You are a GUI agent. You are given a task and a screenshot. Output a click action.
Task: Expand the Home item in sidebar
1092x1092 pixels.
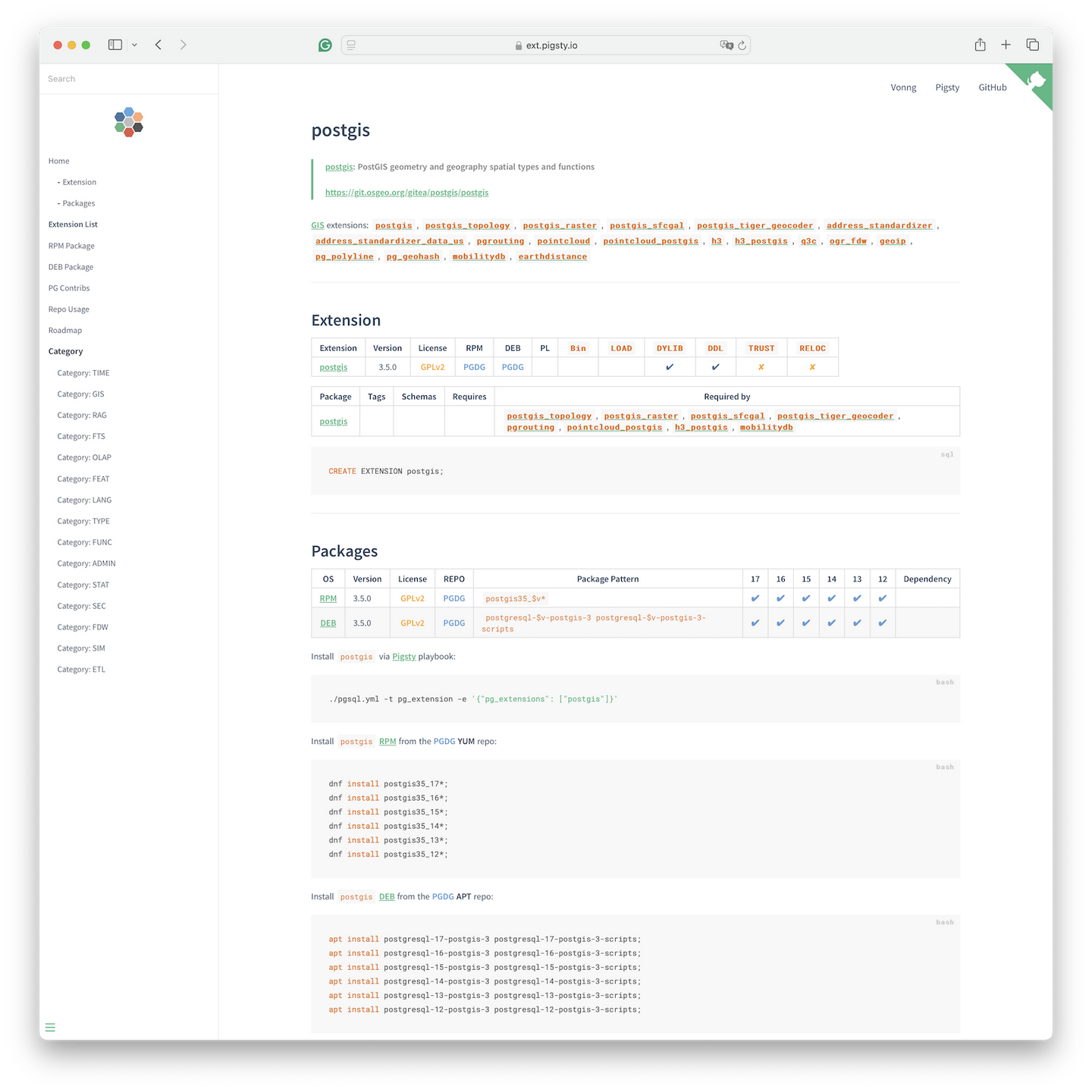(59, 161)
